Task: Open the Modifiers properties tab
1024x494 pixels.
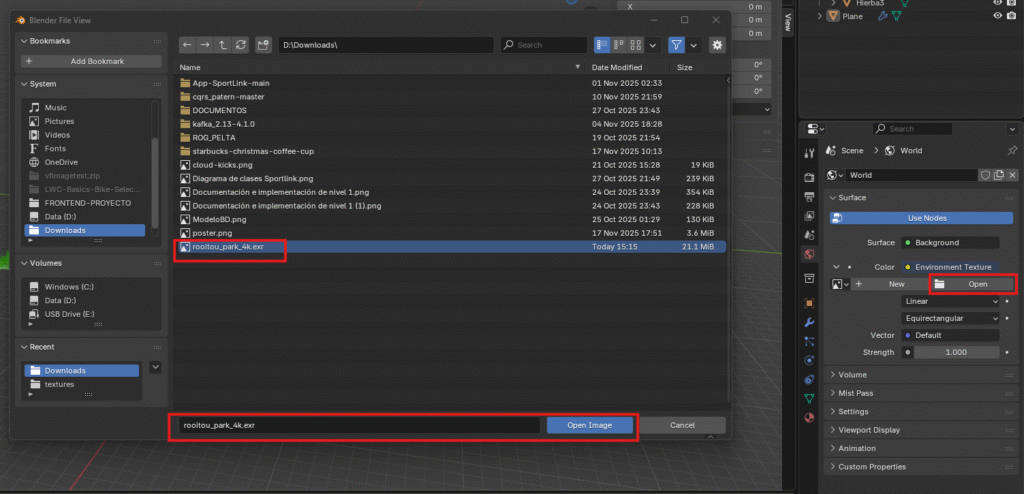Action: point(810,322)
